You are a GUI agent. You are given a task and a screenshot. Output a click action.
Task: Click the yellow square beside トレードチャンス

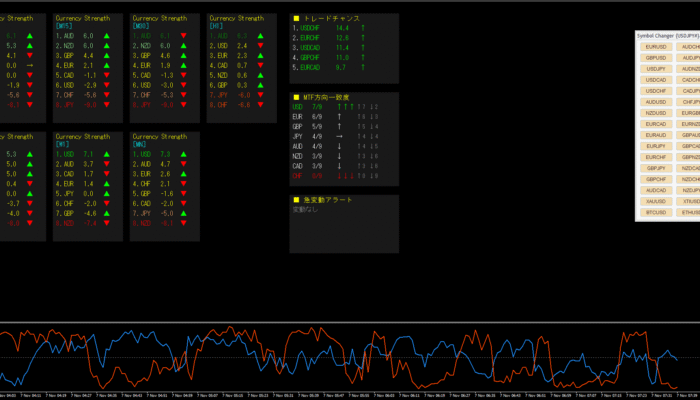tap(295, 19)
